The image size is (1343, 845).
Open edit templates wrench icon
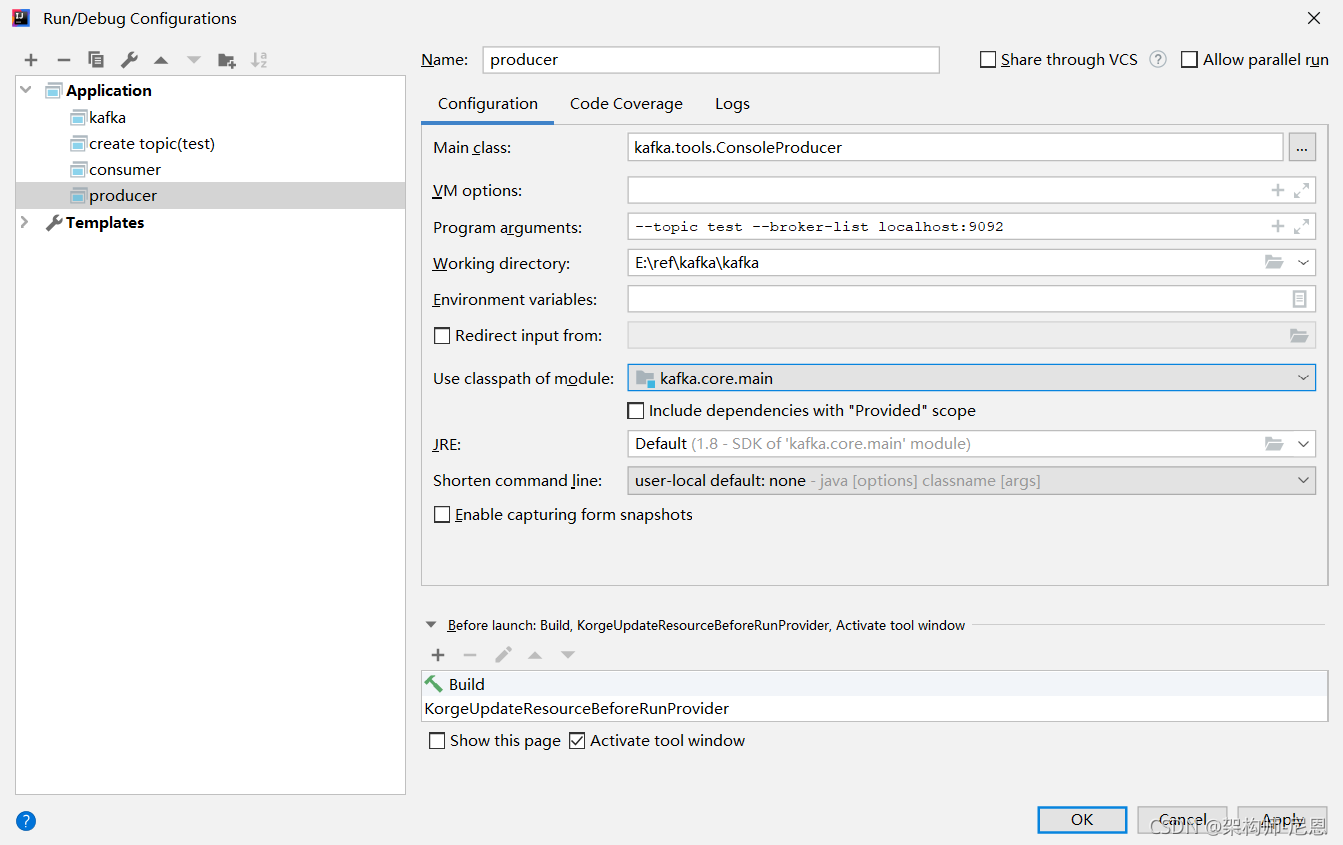coord(129,60)
